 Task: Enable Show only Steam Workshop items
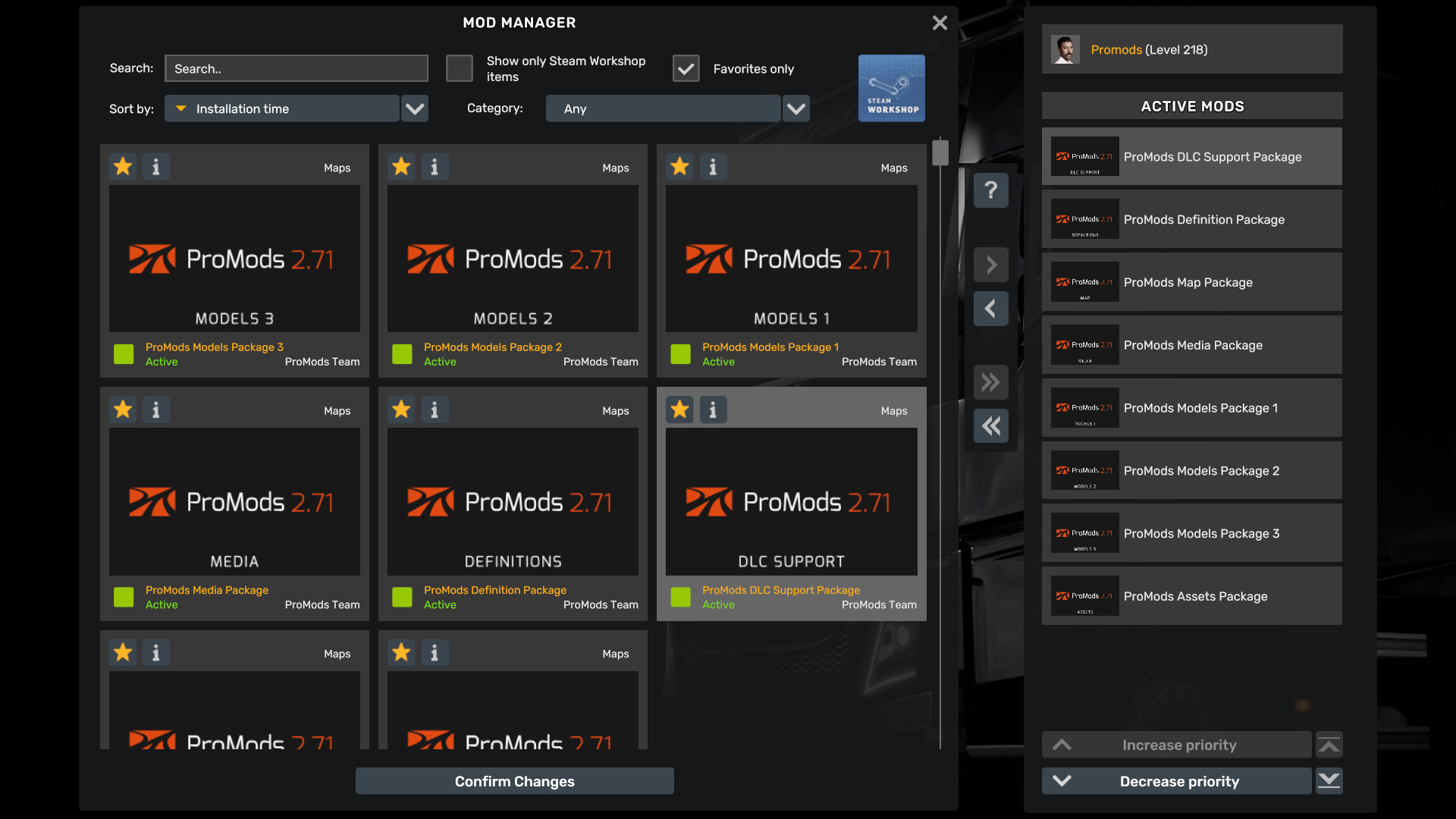(459, 68)
